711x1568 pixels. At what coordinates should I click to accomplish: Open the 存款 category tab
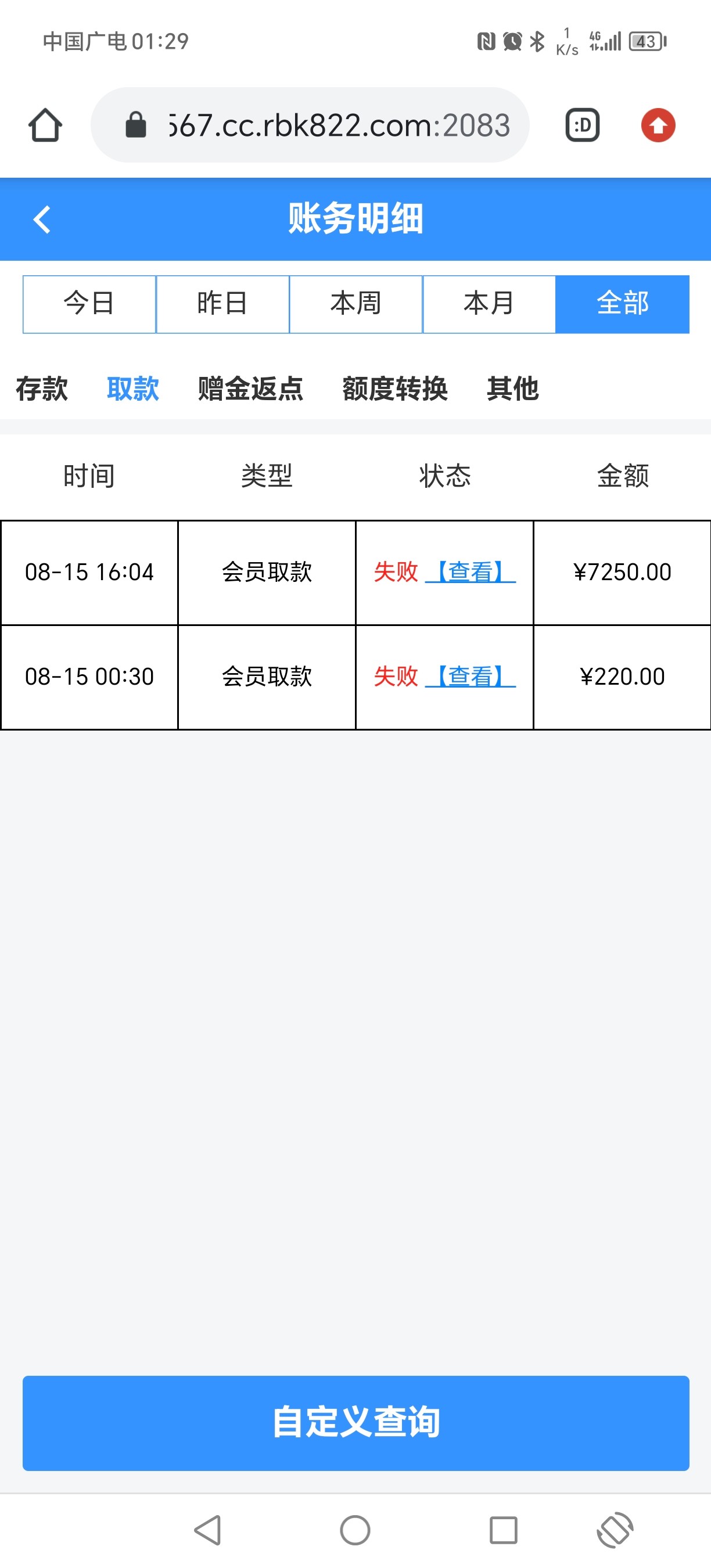click(41, 389)
